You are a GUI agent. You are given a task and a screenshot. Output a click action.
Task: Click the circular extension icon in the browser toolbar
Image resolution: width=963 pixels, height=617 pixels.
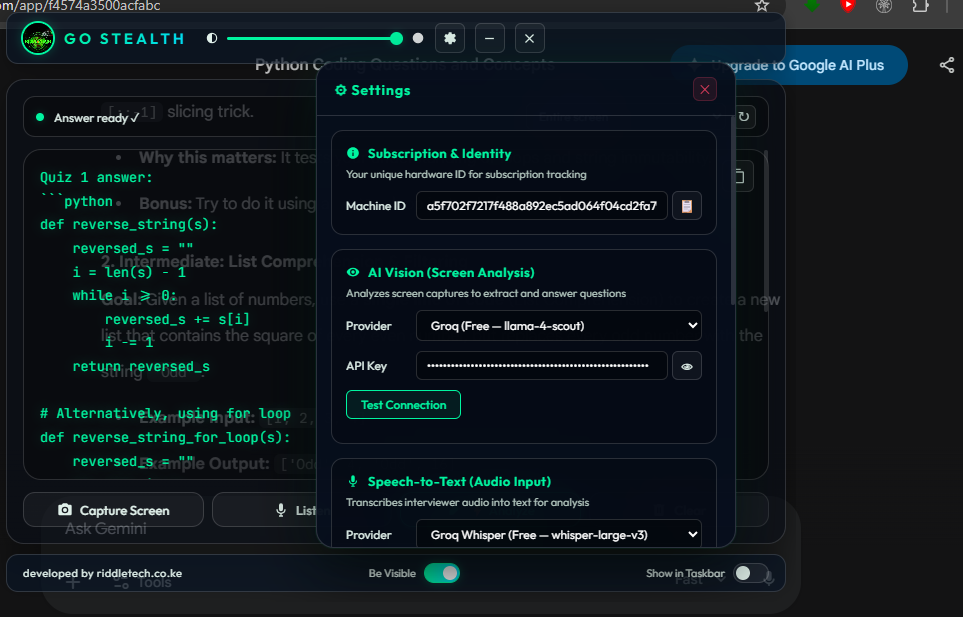[x=884, y=6]
